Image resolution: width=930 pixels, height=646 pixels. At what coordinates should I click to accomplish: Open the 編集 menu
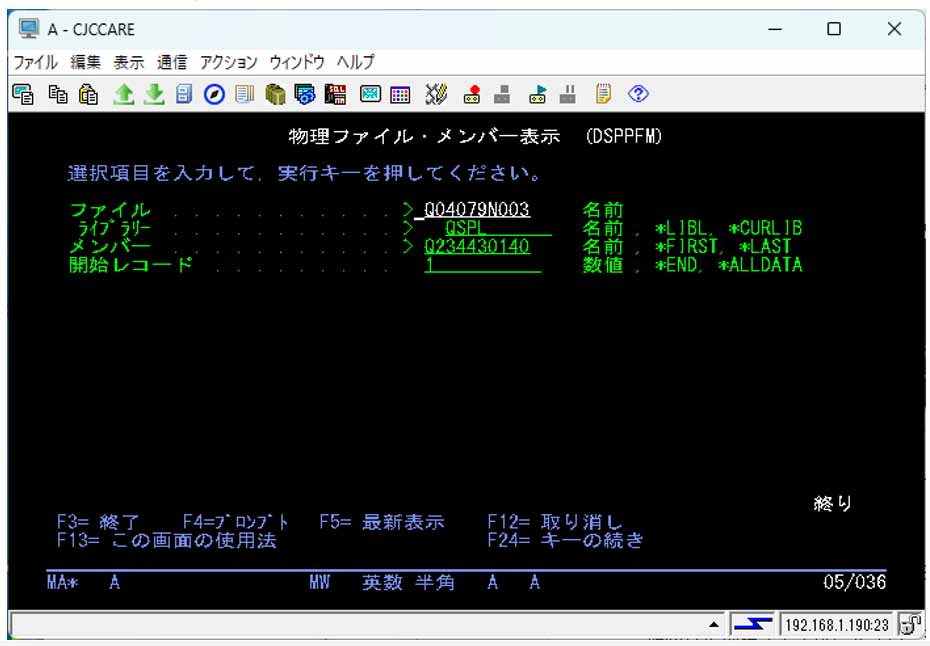coord(85,62)
